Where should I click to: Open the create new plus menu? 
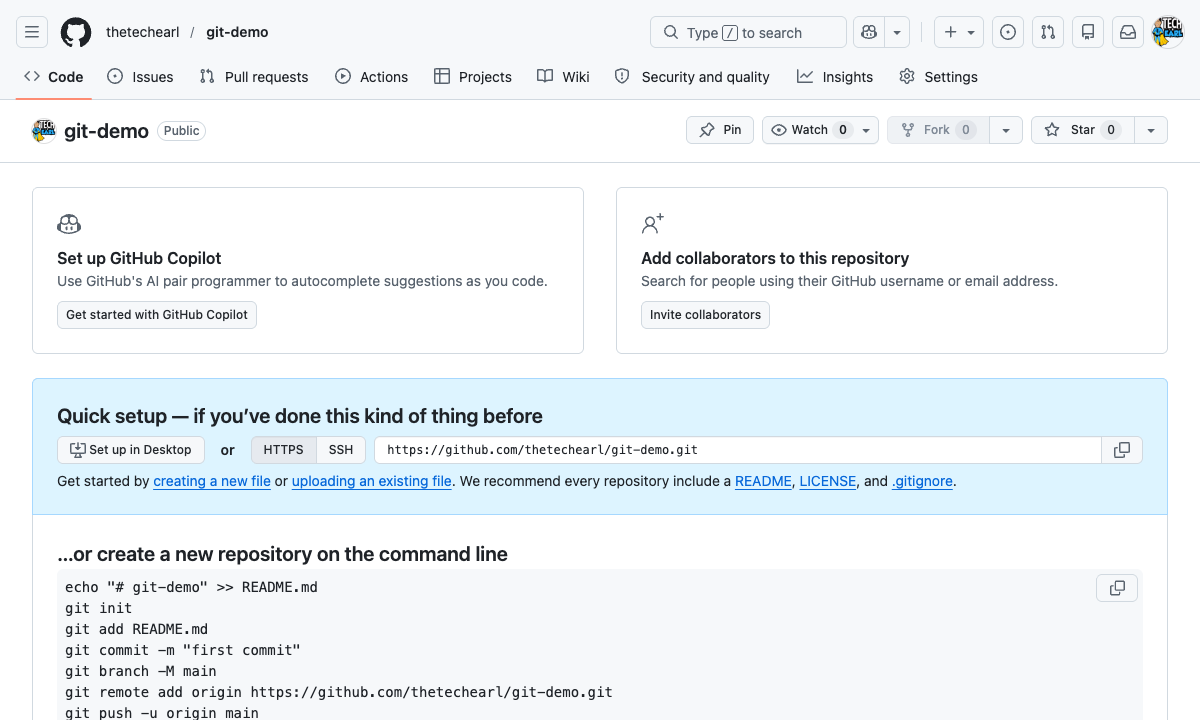tap(959, 32)
